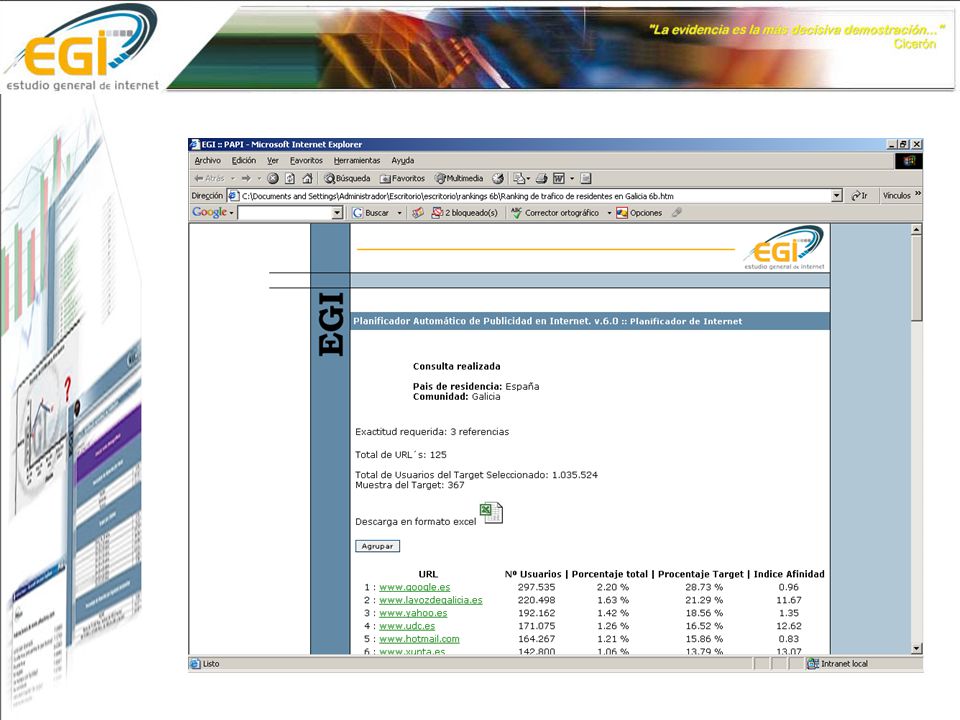Expand the address bar dropdown arrow
The width and height of the screenshot is (960, 720).
837,196
